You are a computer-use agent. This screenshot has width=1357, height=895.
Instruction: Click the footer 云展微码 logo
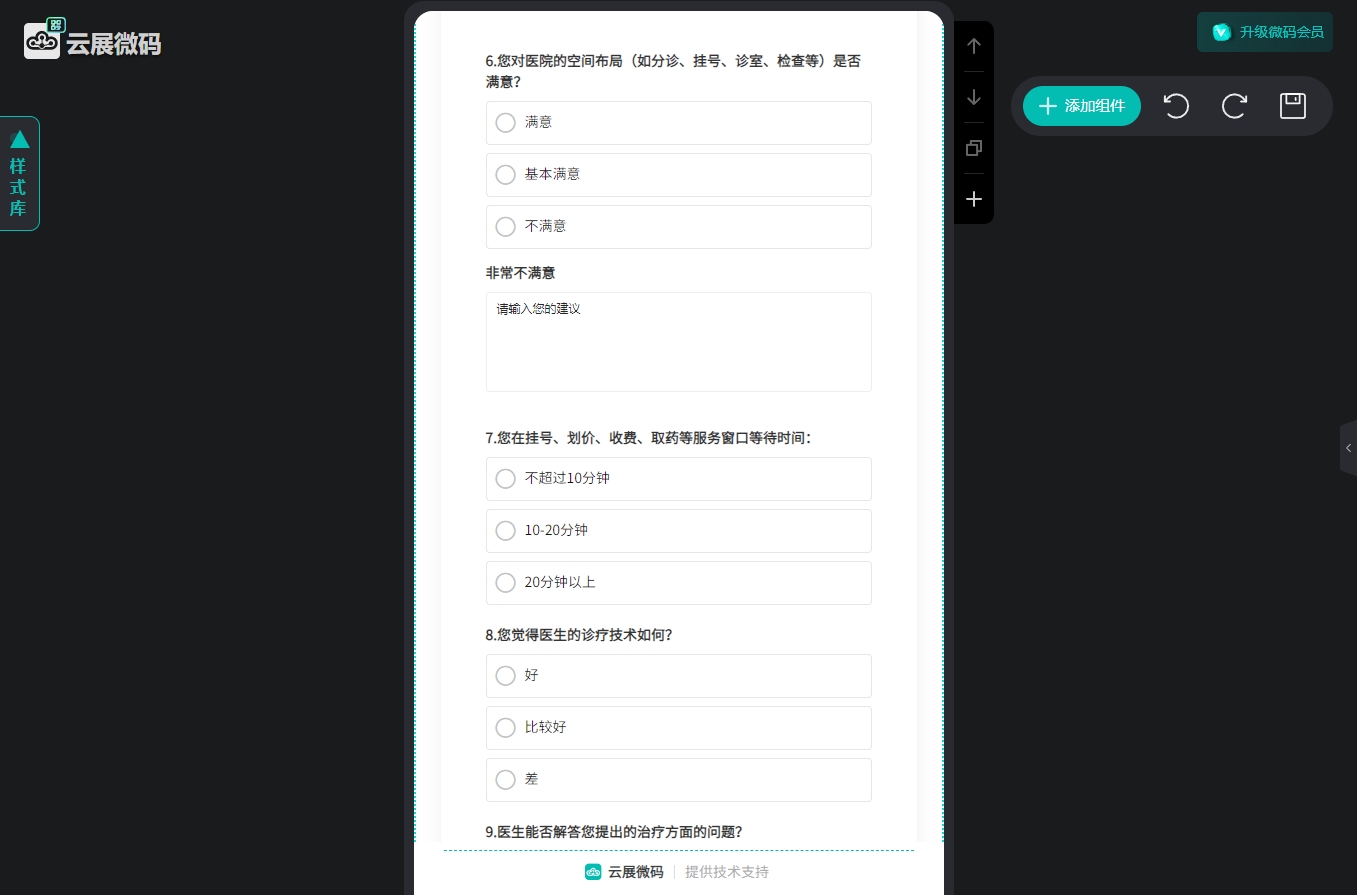click(x=624, y=872)
